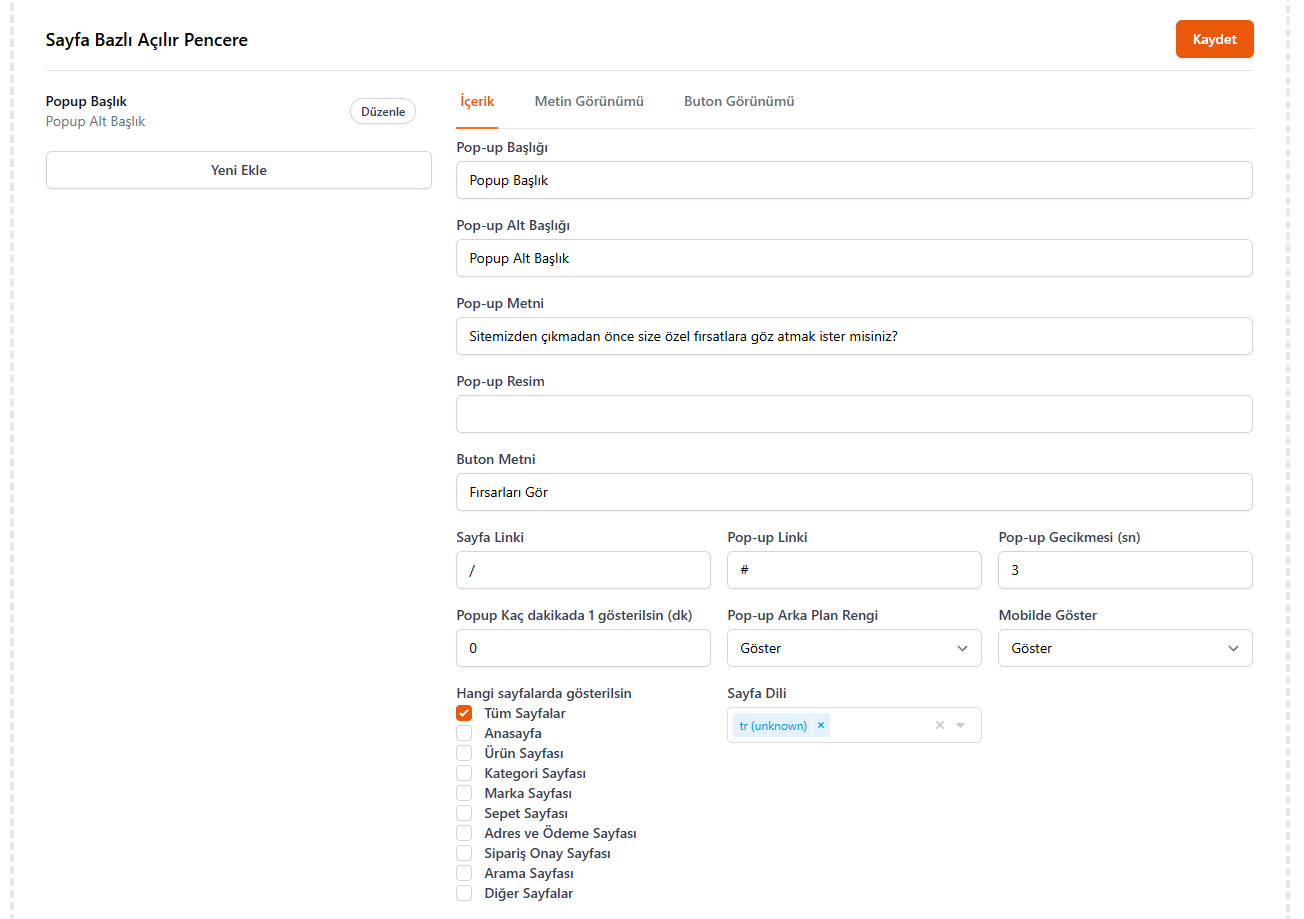Select the Sipariş Onay Sayfası checkbox
Screen dimensions: 1304x919
464,853
